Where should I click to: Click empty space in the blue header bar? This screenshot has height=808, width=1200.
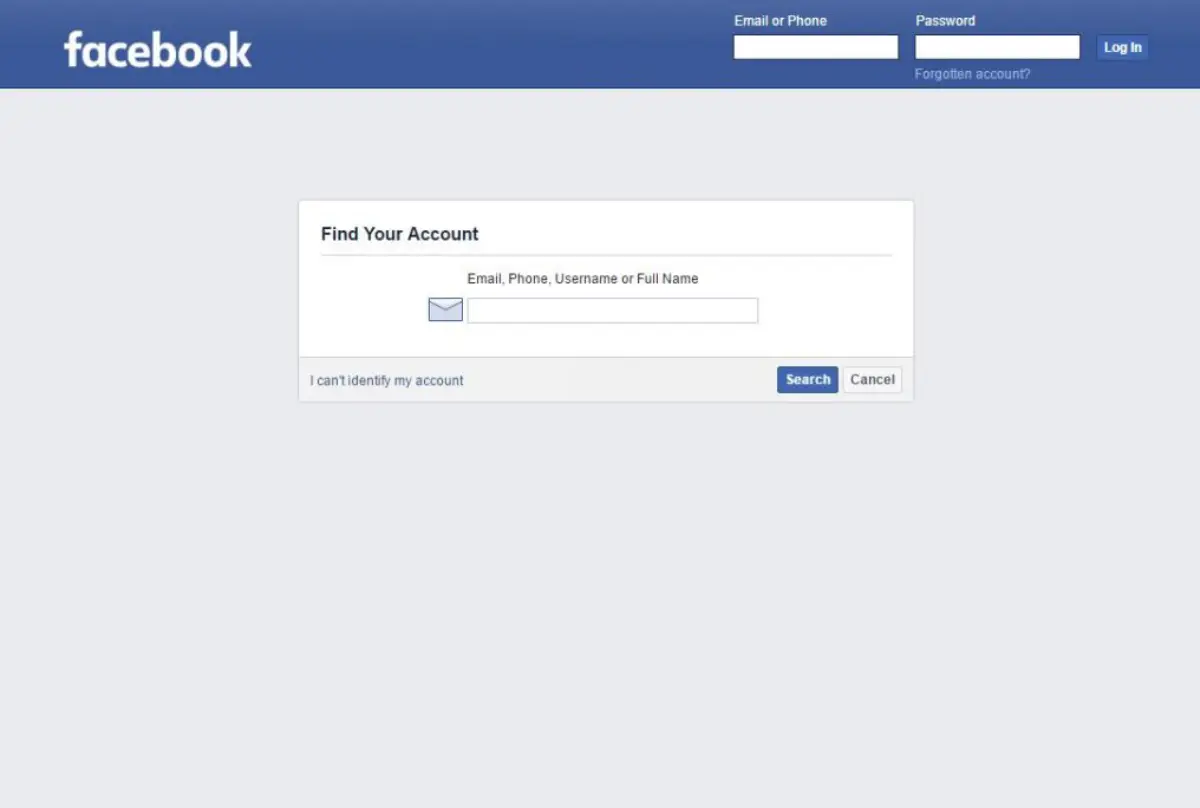[x=480, y=45]
